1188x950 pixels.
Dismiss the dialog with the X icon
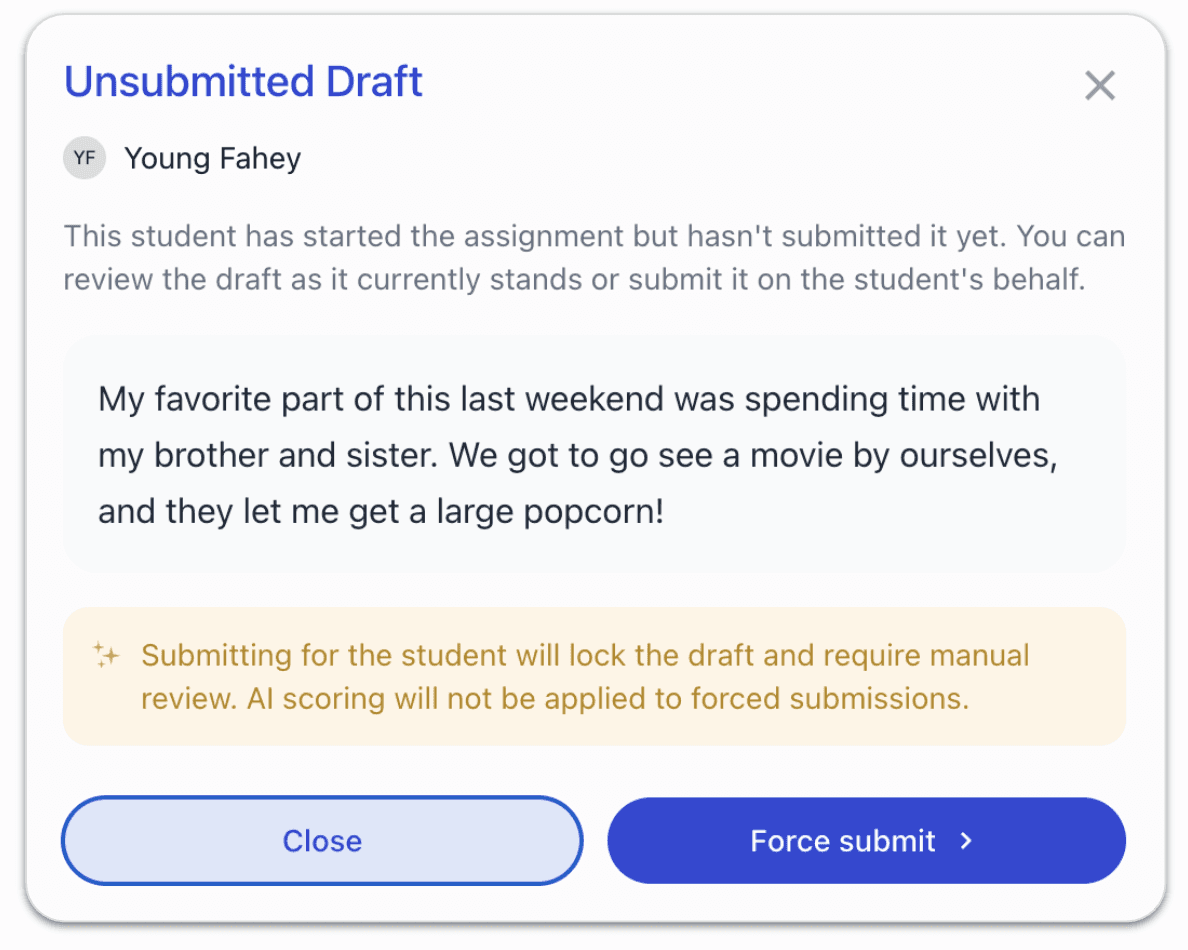(1099, 86)
